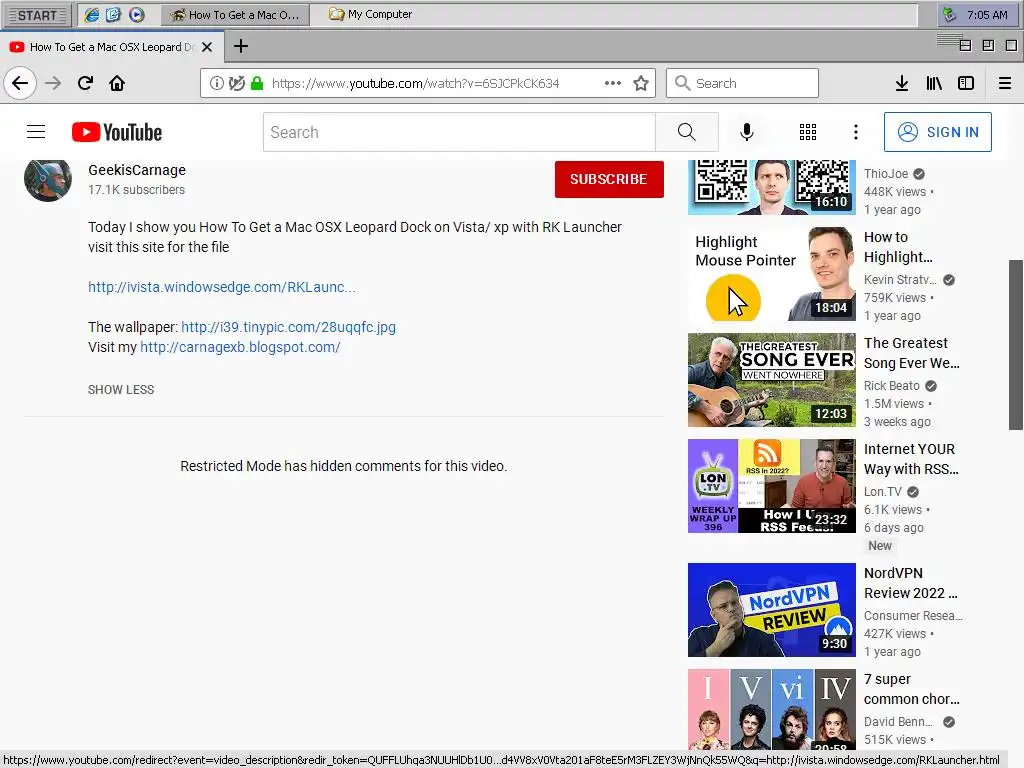Search with your voice microphone icon
This screenshot has width=1024, height=768.
click(x=746, y=132)
